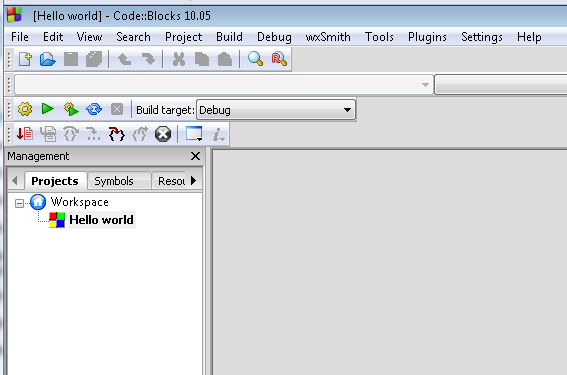
Task: Open the Build menu
Action: [229, 37]
